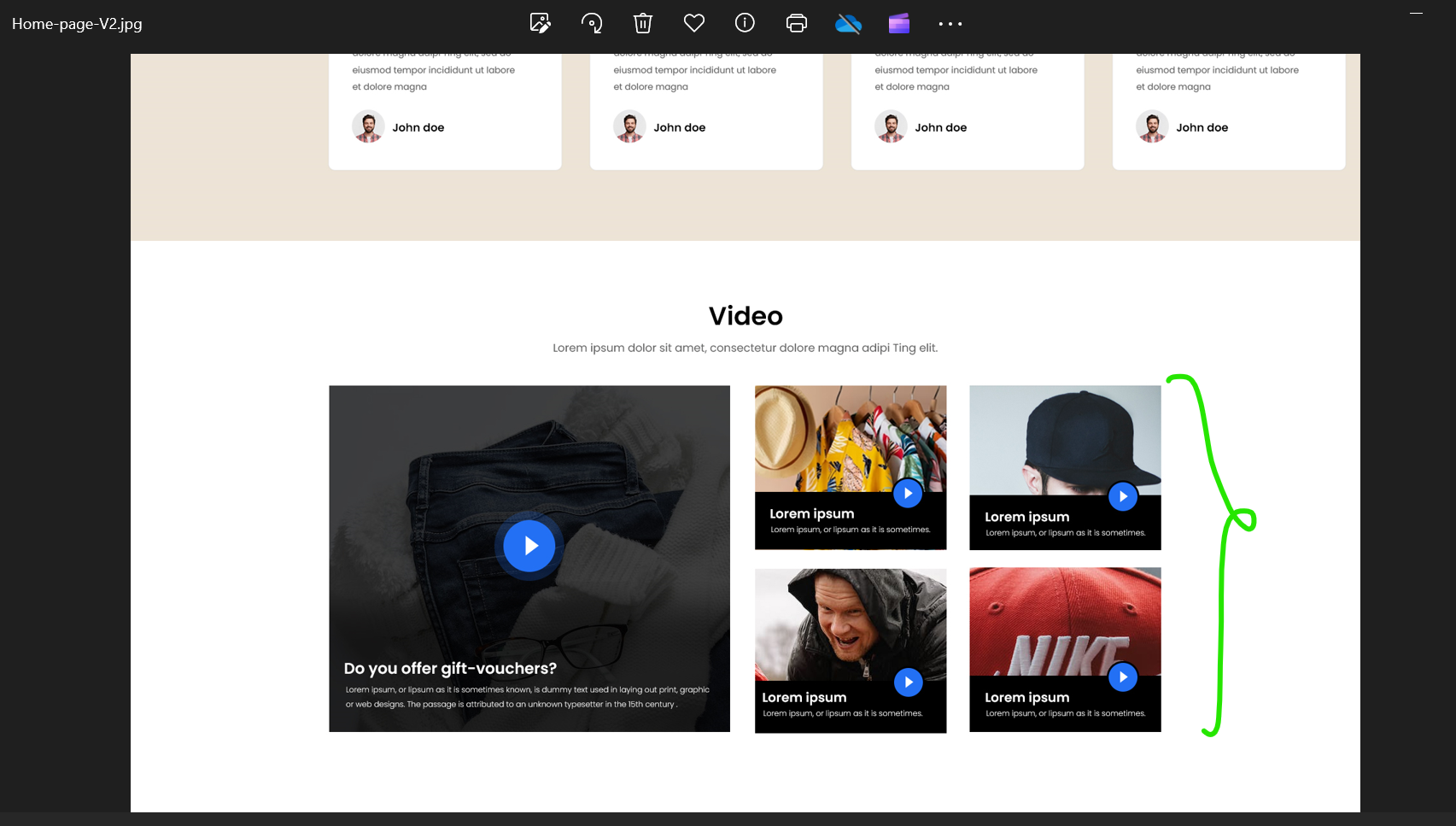Open the Clipchamp video editor icon

coord(899,23)
